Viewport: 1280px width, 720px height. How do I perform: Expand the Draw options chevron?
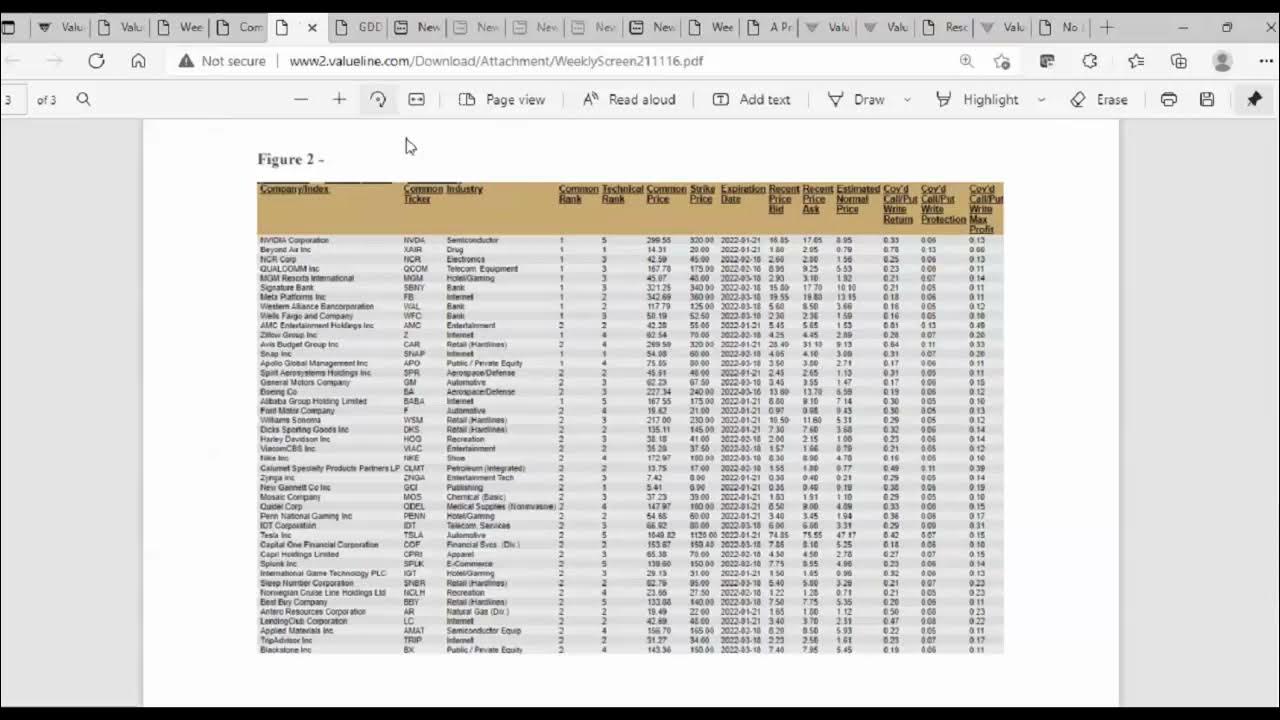coord(907,99)
